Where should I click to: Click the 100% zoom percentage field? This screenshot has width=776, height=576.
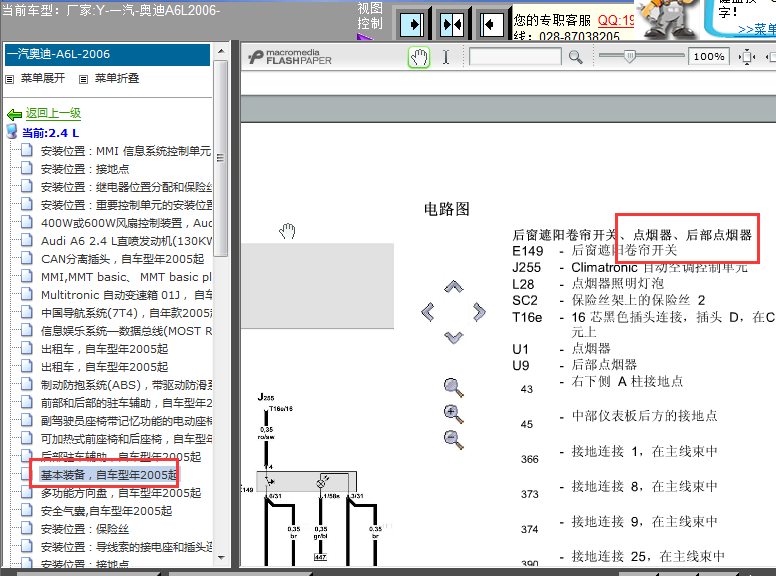[x=709, y=56]
